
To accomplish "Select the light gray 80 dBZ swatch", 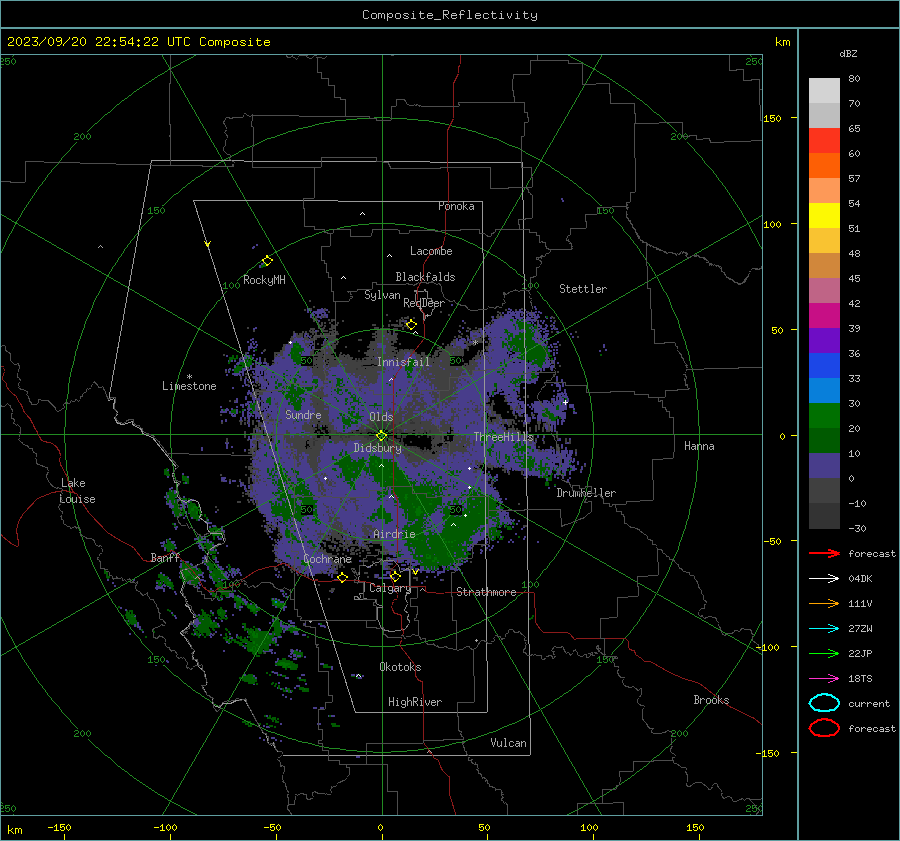I will click(824, 90).
